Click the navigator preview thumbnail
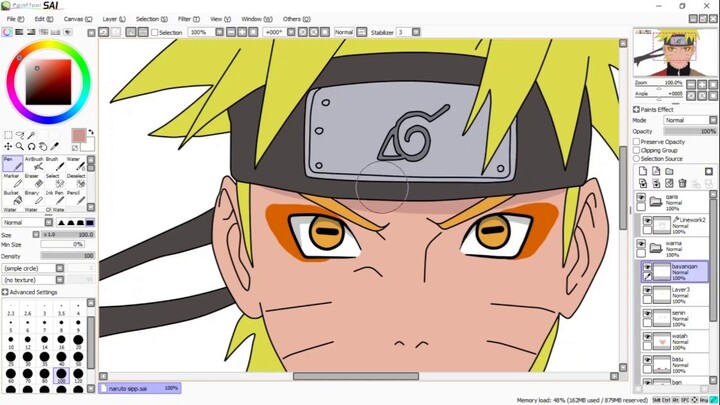Viewport: 720px width, 405px height. 675,52
